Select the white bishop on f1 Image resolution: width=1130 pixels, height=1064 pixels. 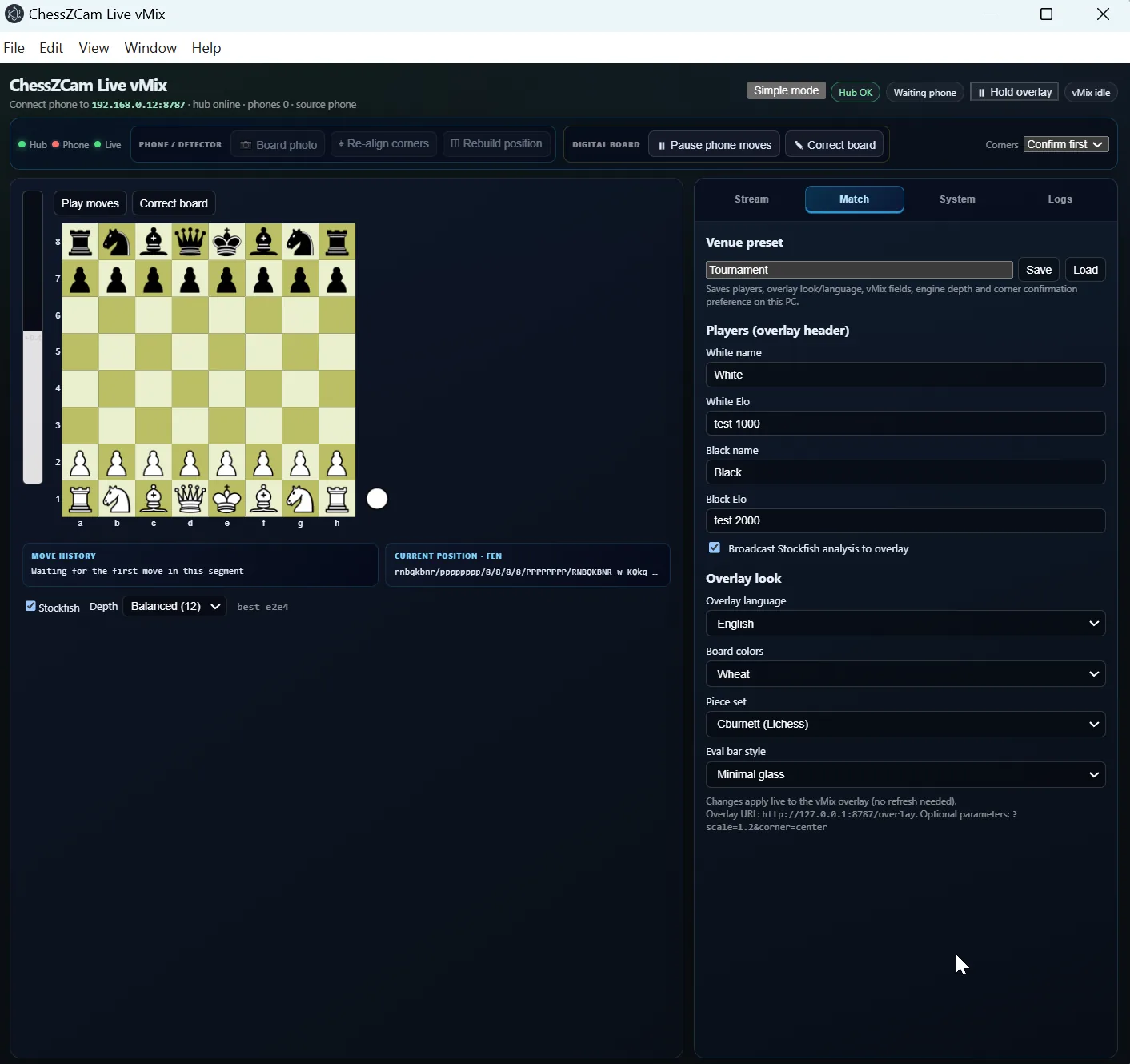tap(263, 499)
